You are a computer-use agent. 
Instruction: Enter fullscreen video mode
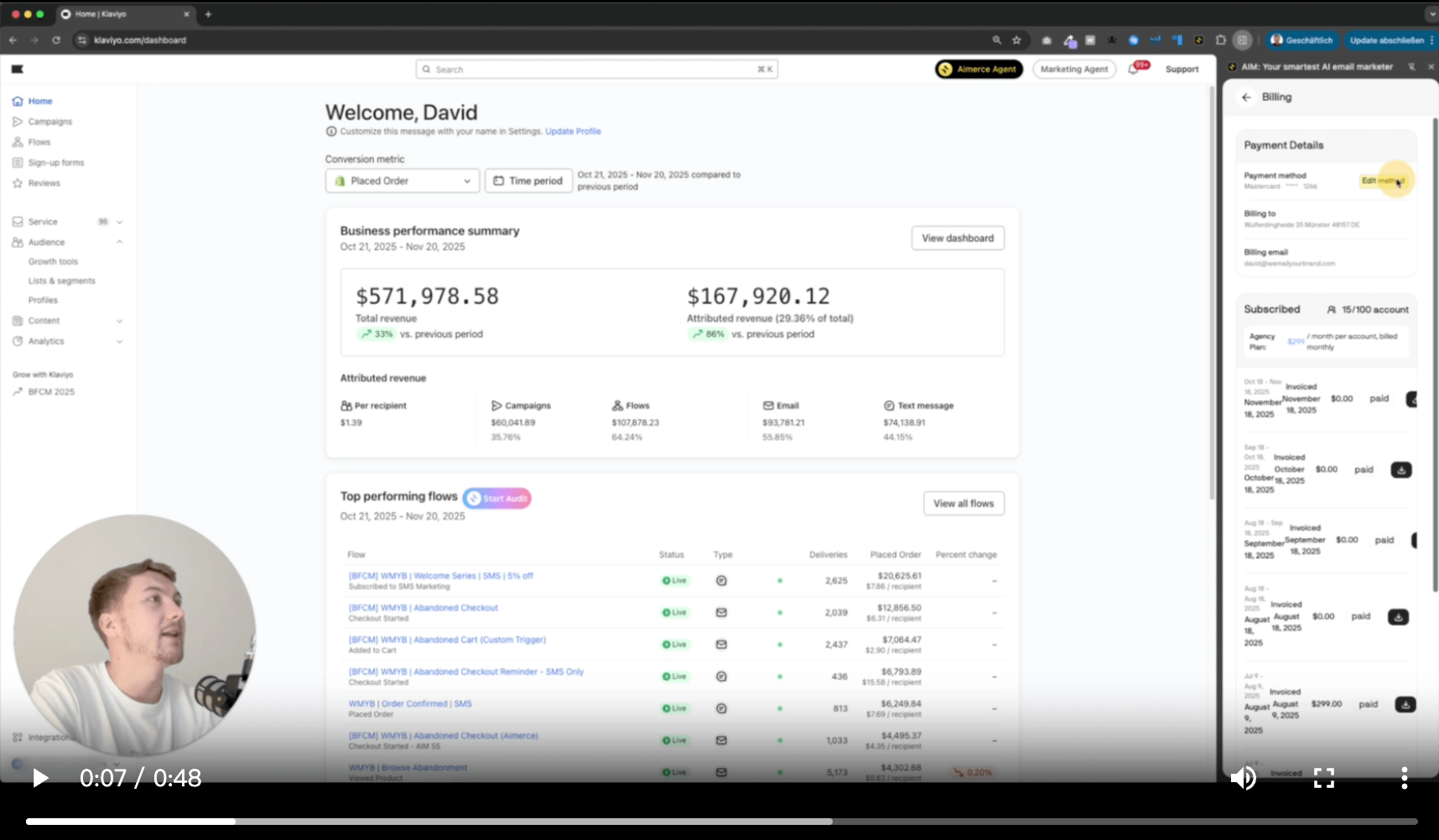[1323, 778]
